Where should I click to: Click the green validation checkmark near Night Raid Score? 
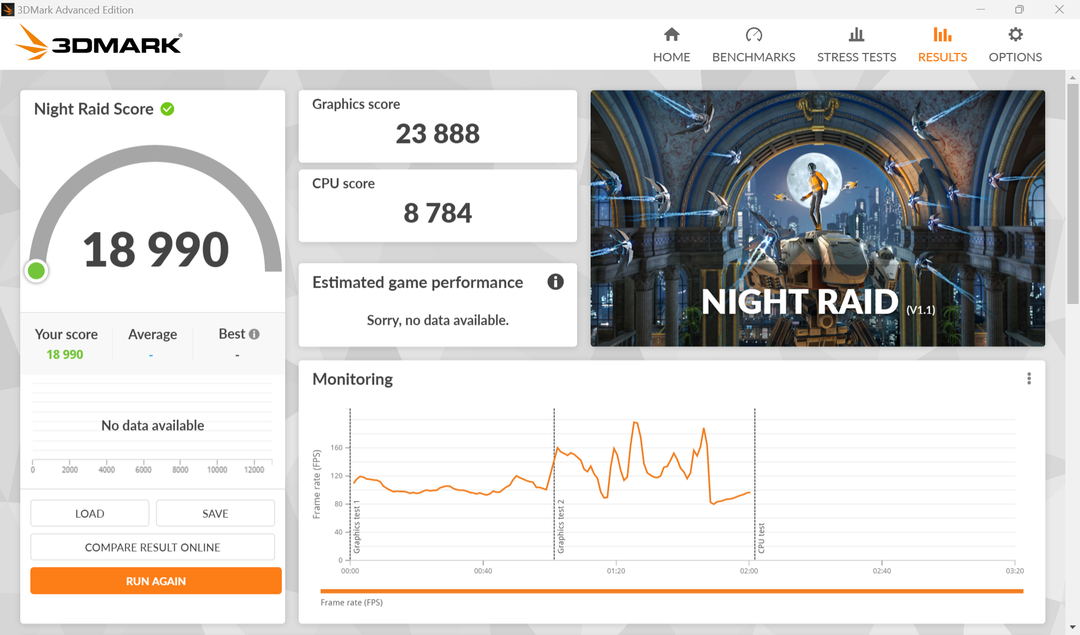[x=167, y=109]
